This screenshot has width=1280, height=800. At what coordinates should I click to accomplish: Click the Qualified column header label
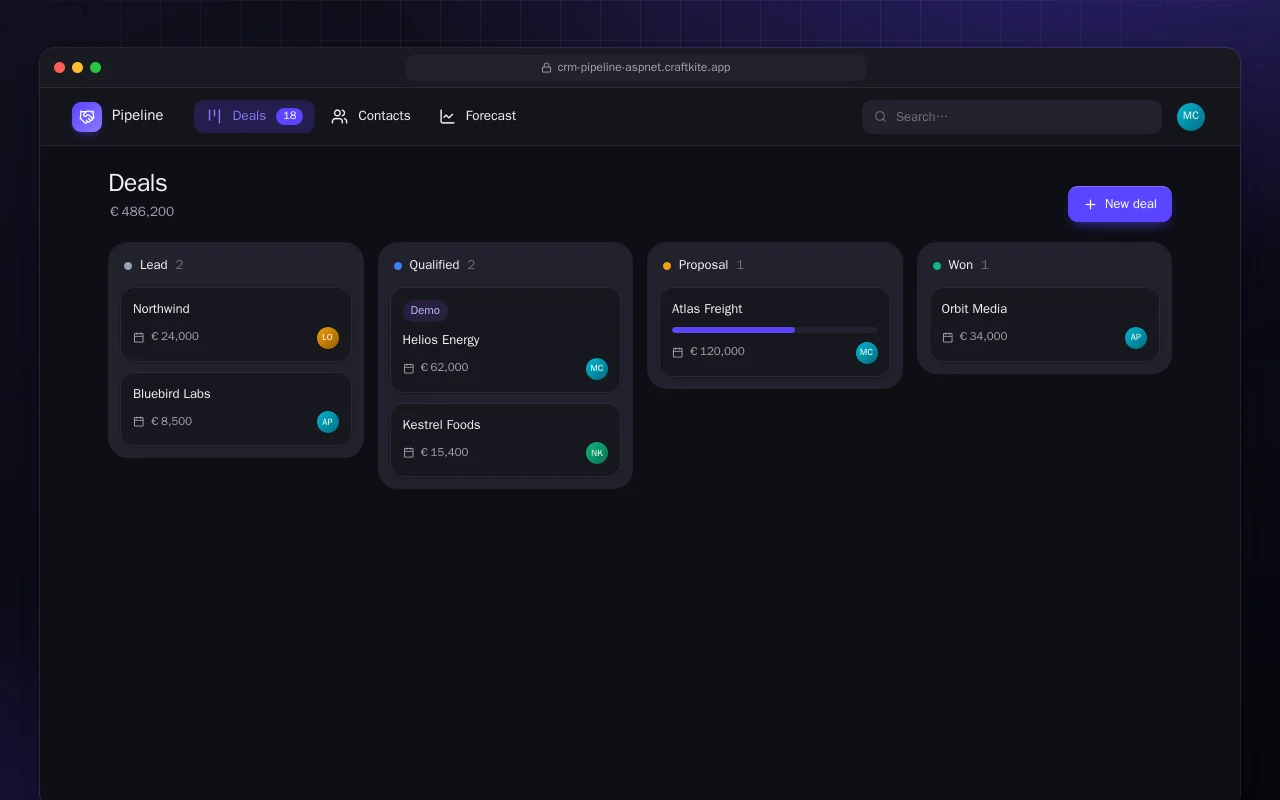(x=434, y=265)
